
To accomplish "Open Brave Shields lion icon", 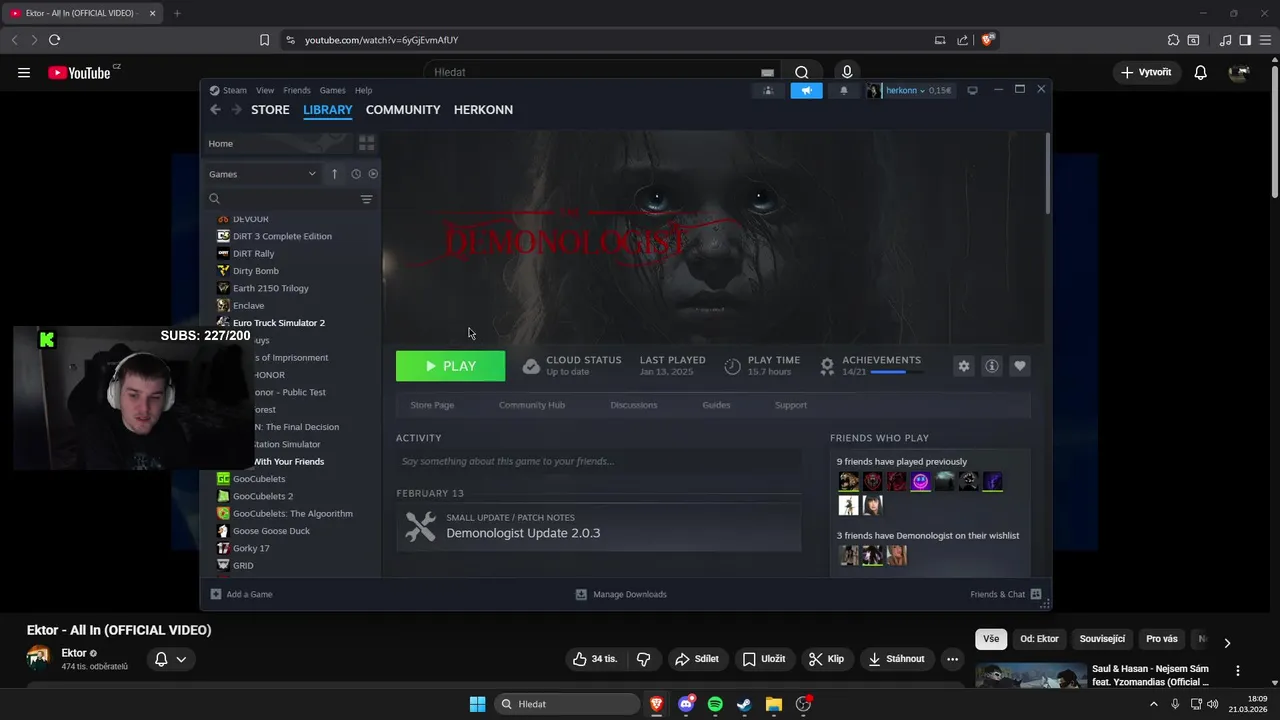I will (x=988, y=40).
